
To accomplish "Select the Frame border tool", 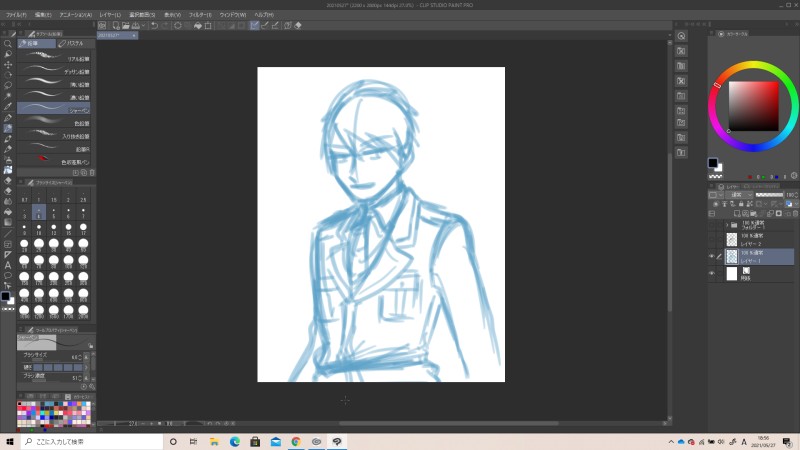I will point(8,244).
